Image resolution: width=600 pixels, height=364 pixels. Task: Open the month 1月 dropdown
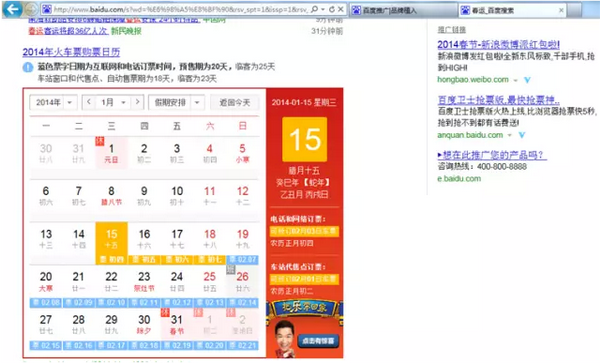113,103
